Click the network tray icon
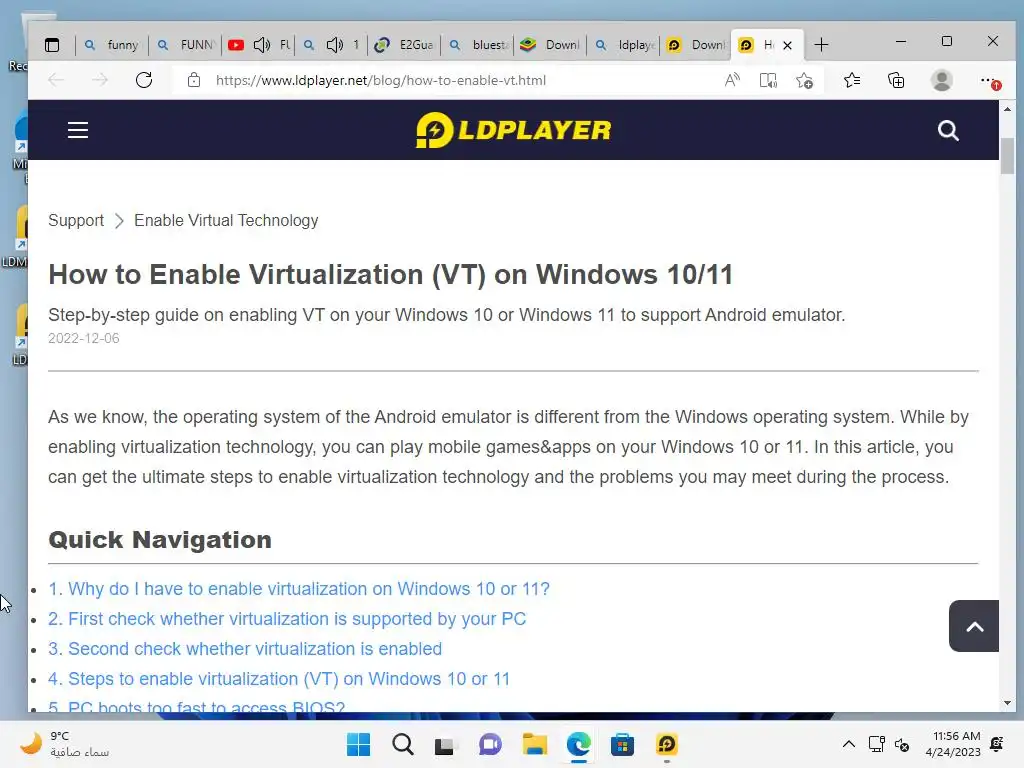 click(876, 744)
